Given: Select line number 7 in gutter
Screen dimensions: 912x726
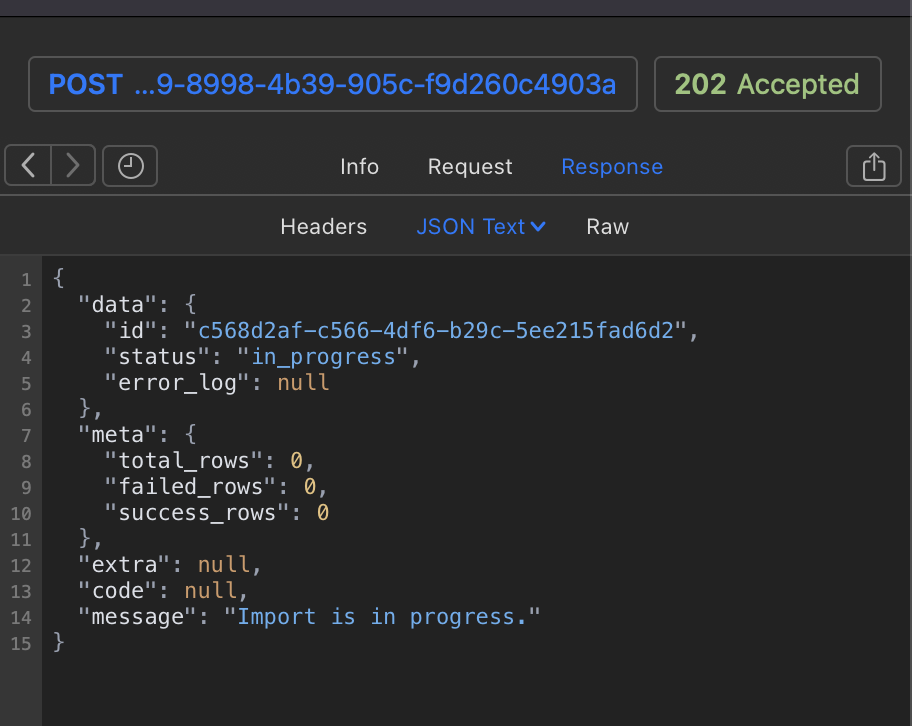Looking at the screenshot, I should (26, 436).
